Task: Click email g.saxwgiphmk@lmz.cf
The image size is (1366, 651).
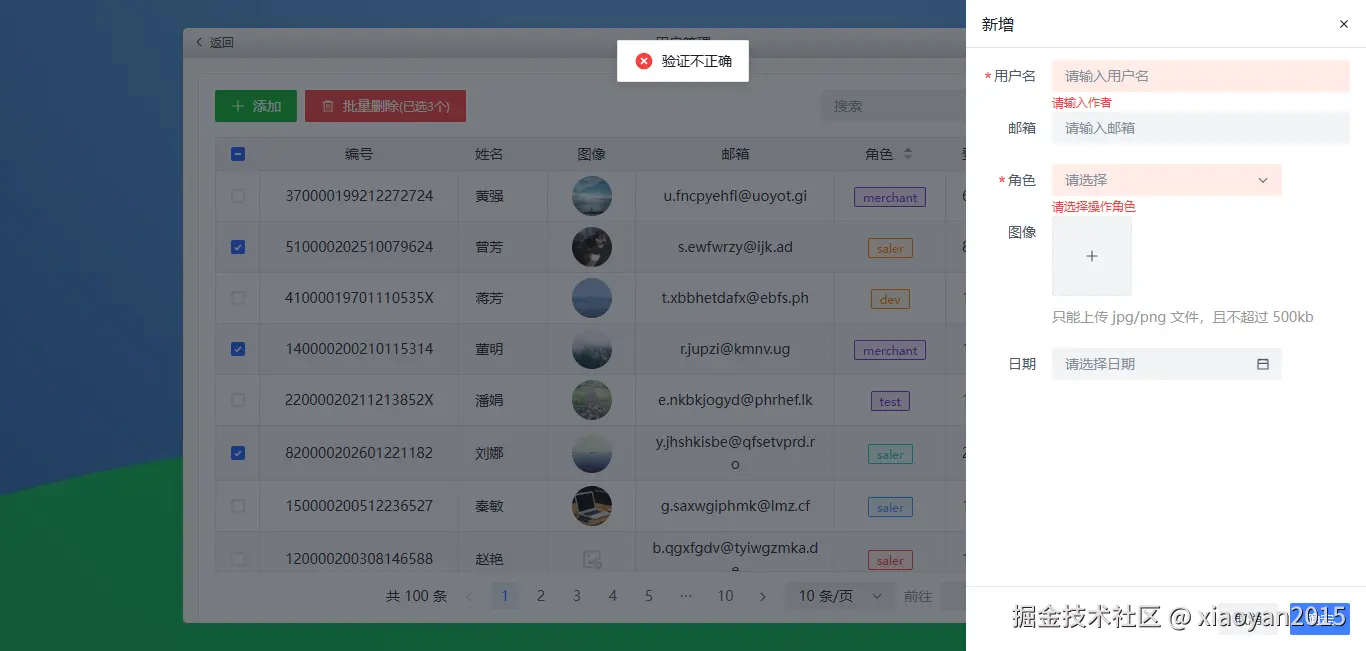Action: (735, 506)
